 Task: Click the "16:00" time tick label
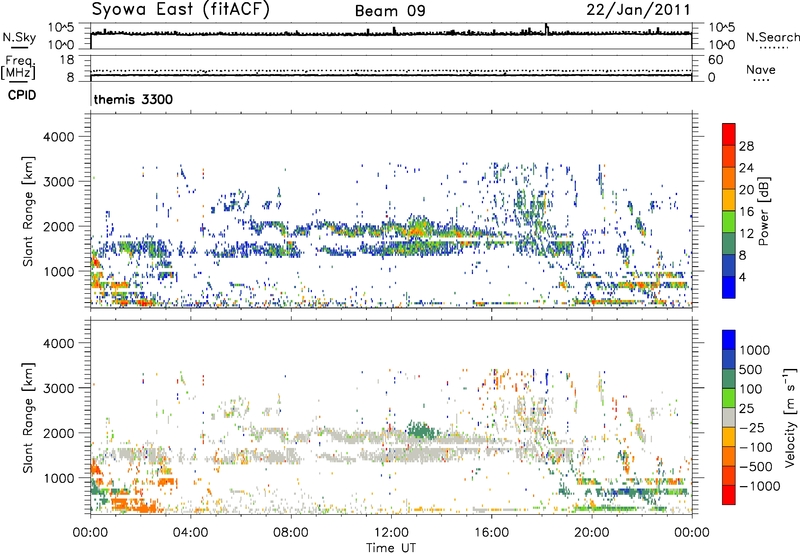pyautogui.click(x=491, y=533)
